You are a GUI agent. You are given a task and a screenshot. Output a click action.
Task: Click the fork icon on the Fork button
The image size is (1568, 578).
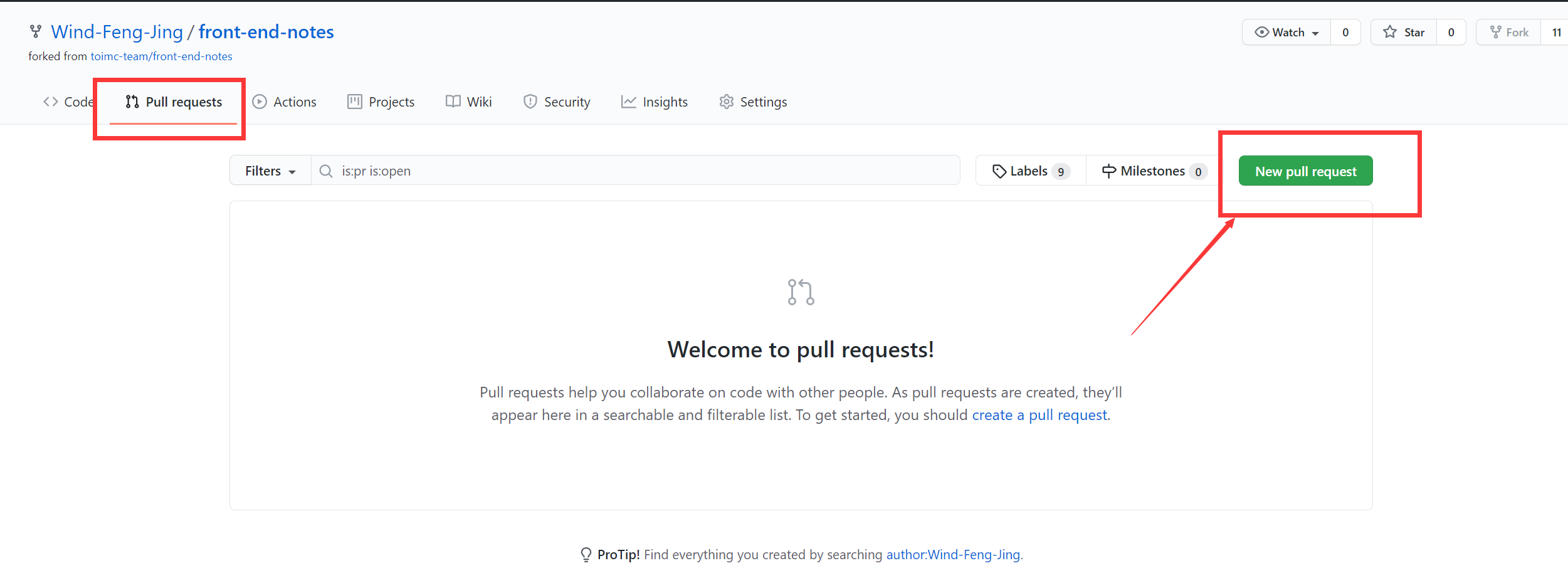pos(1495,32)
